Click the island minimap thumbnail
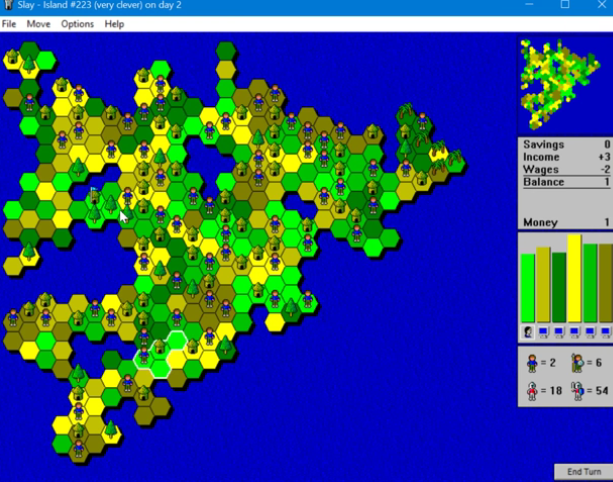 point(564,83)
